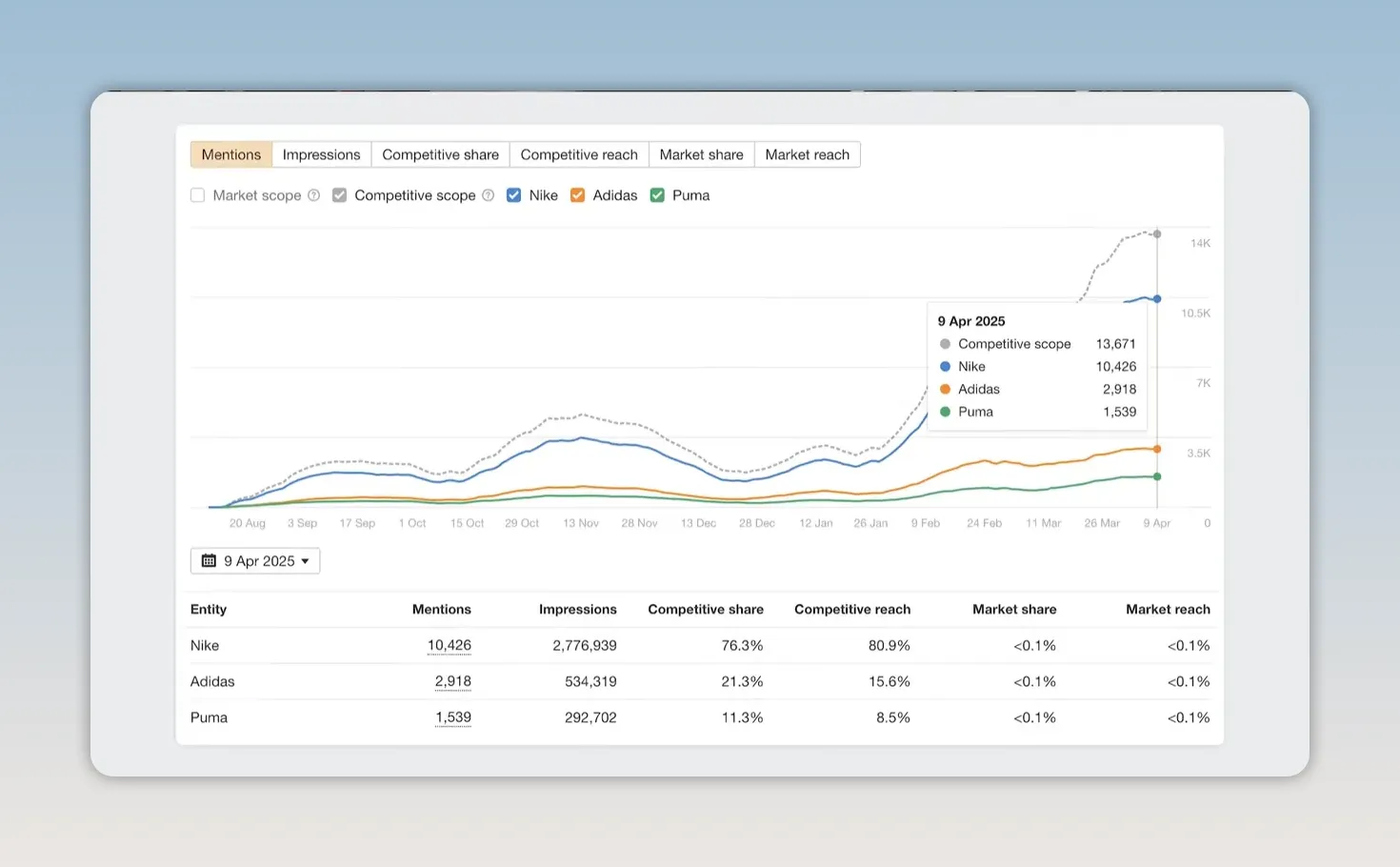The width and height of the screenshot is (1400, 867).
Task: Click Puma competitive share 11.3%
Action: click(742, 717)
